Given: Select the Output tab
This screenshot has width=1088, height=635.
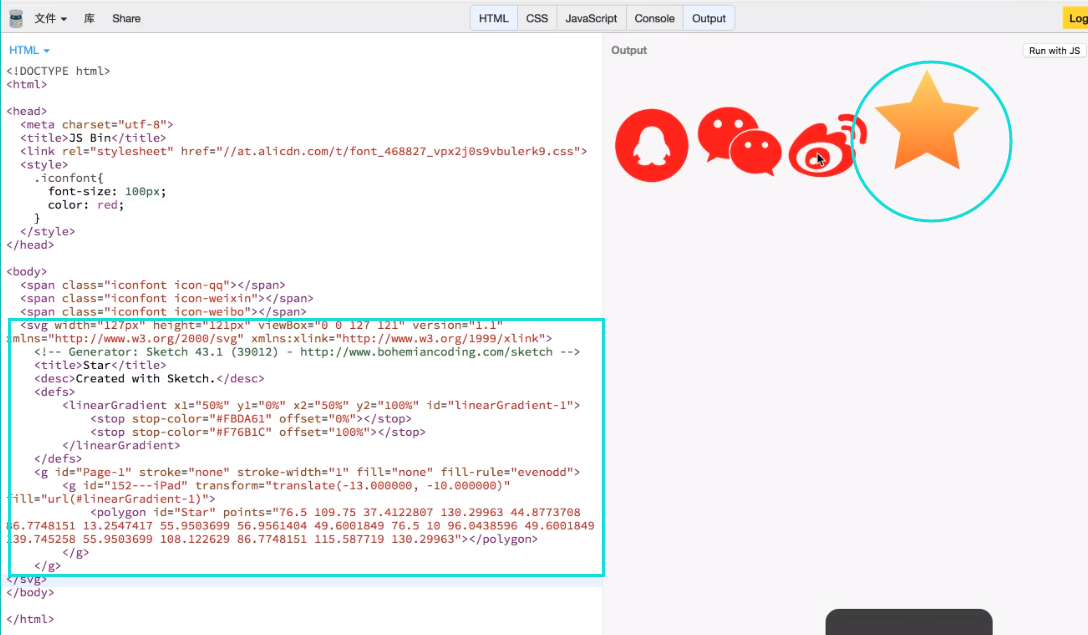Looking at the screenshot, I should pyautogui.click(x=708, y=17).
